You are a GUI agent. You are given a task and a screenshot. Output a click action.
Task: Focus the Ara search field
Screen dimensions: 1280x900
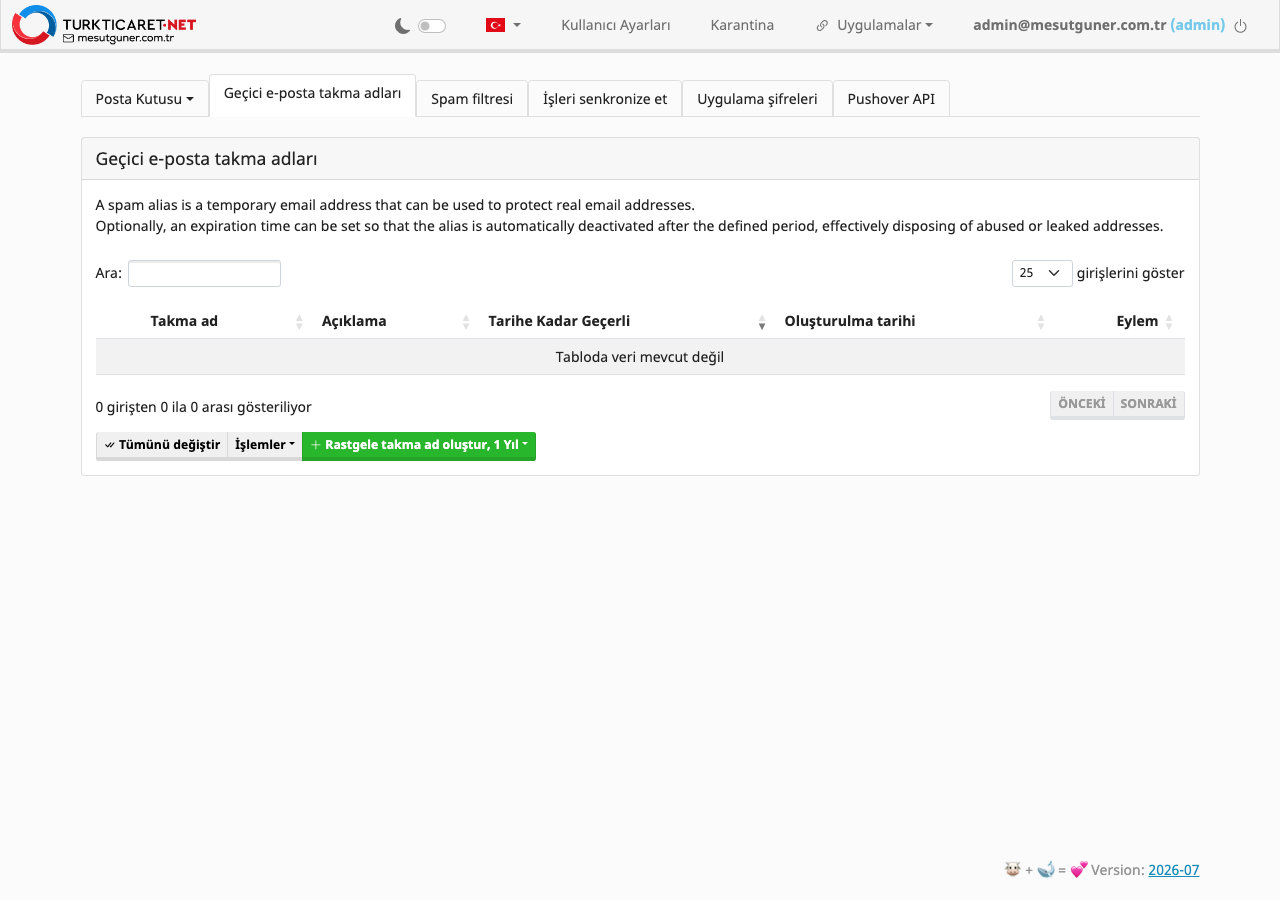(204, 273)
